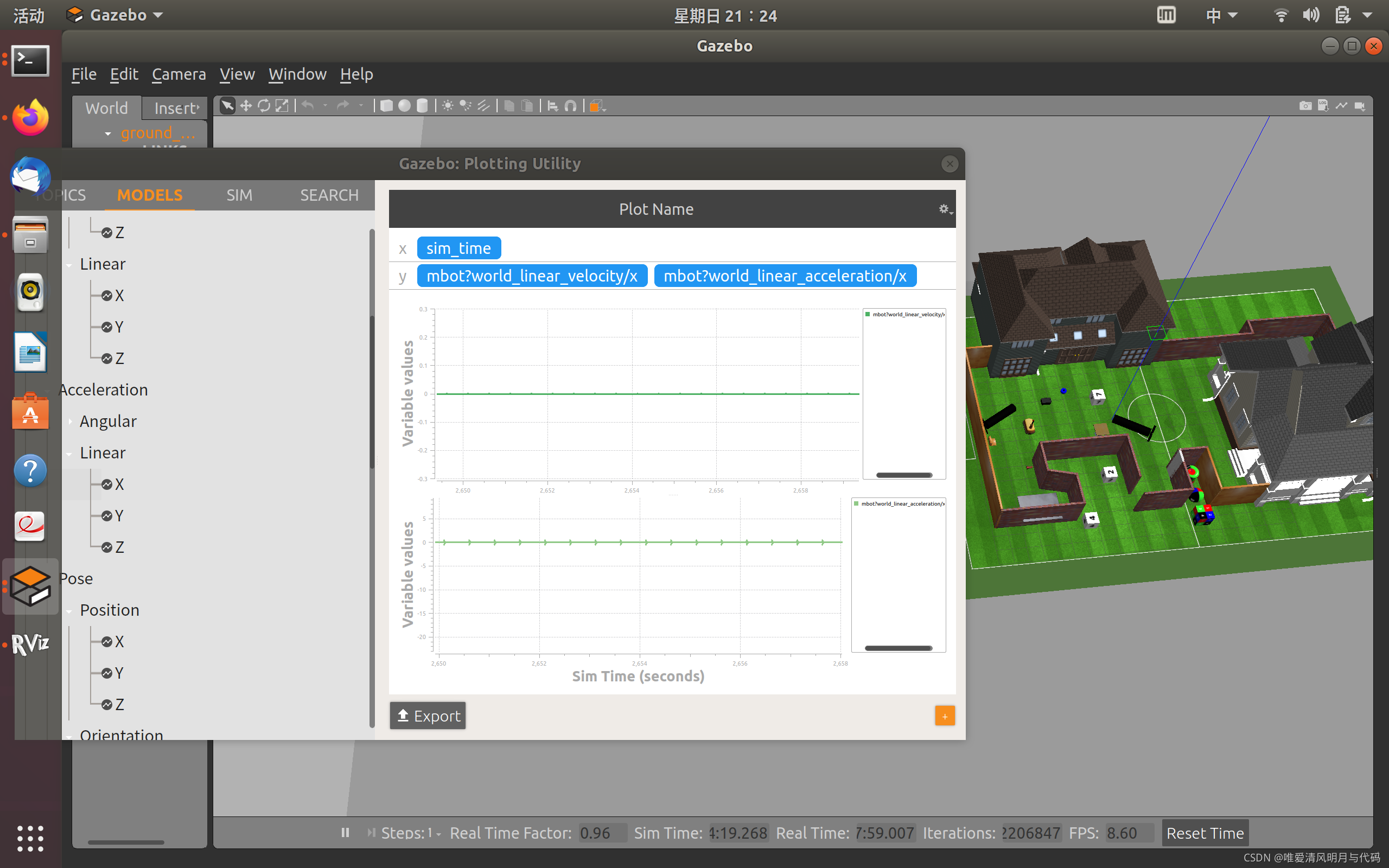
Task: Add a new plot with orange plus
Action: click(x=945, y=716)
